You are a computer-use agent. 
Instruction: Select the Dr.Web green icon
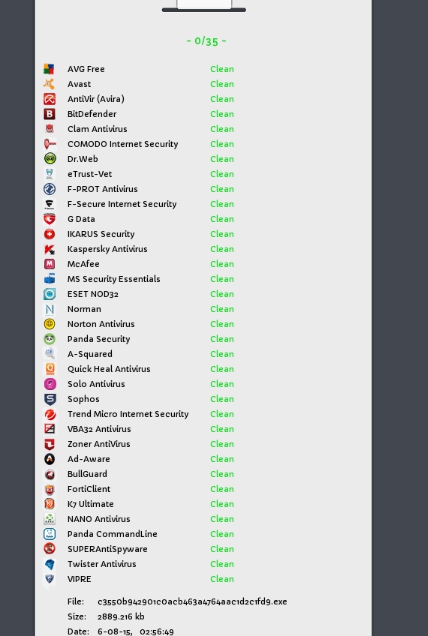[x=49, y=159]
